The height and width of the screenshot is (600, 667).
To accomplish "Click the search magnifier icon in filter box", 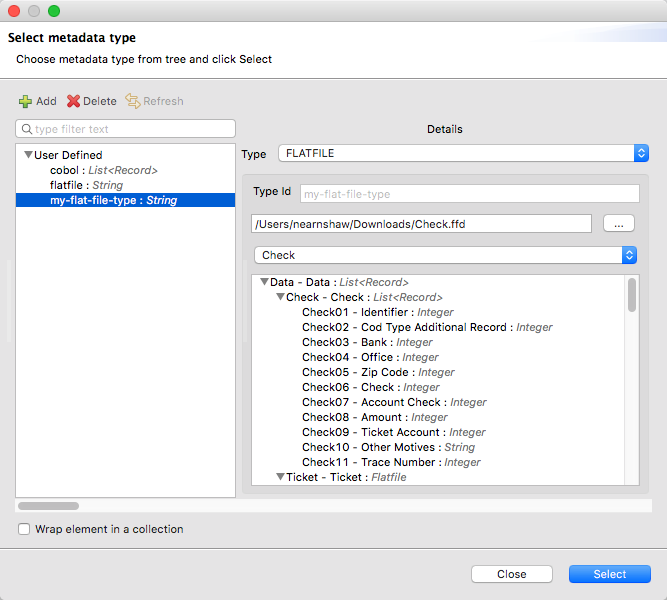I will click(26, 129).
